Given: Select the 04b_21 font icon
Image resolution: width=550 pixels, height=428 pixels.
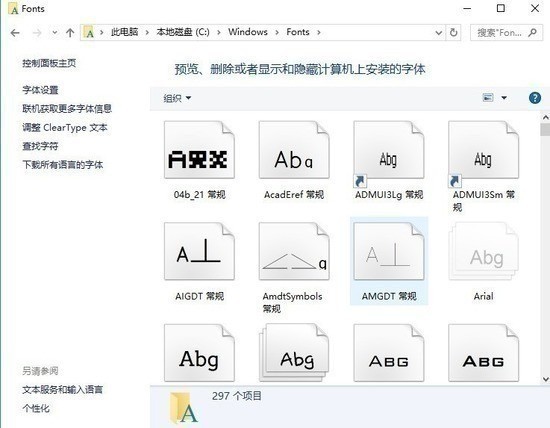Looking at the screenshot, I should [199, 150].
